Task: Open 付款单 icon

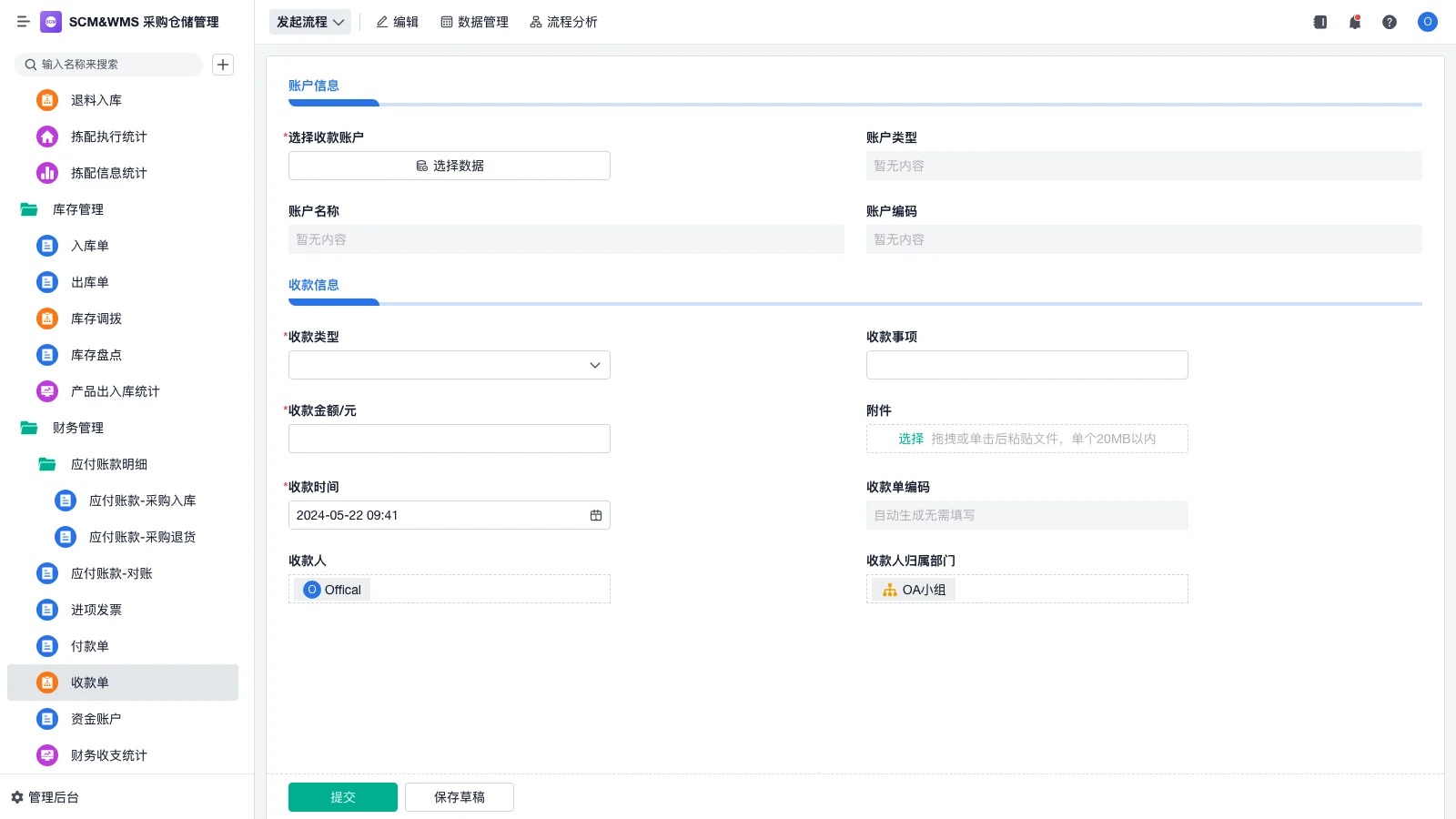Action: tap(47, 646)
